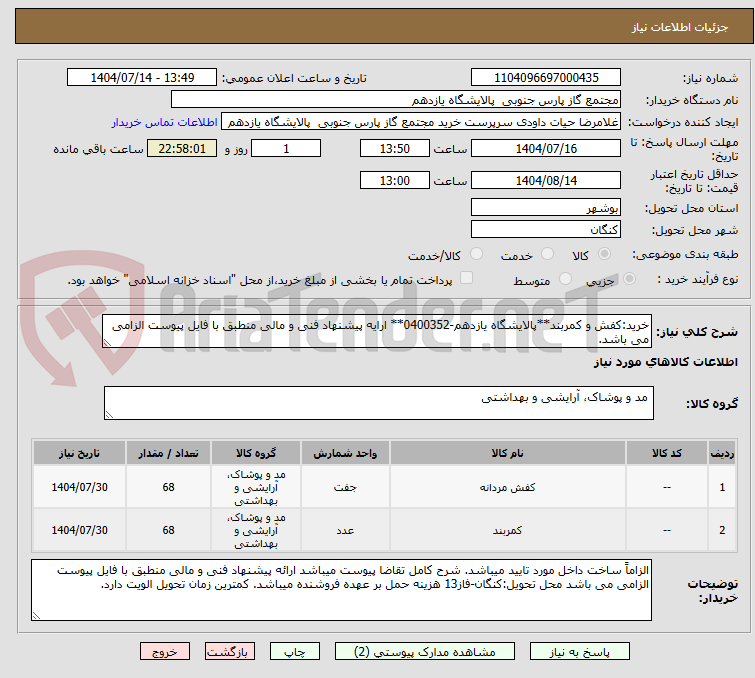Image resolution: width=755 pixels, height=678 pixels.
Task: Click the buyer organization name field
Action: coord(396,100)
